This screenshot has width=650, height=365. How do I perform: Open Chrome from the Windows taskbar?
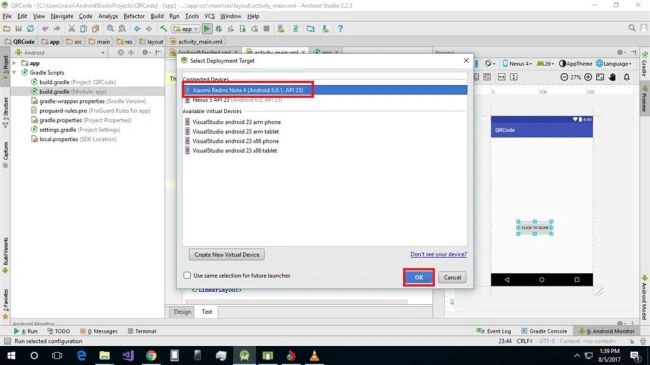point(151,355)
